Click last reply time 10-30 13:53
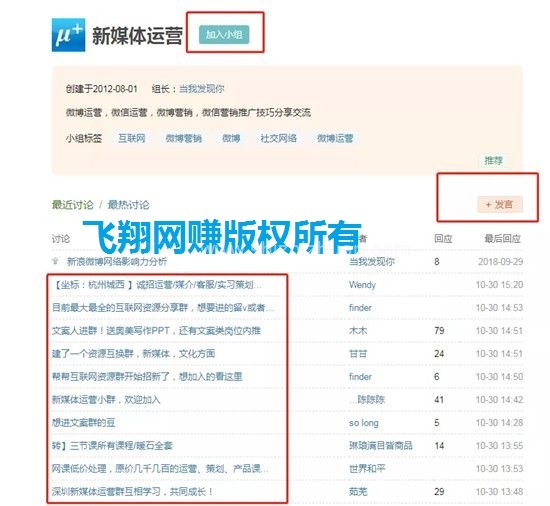Viewport: 550px width, 506px height. [x=499, y=468]
